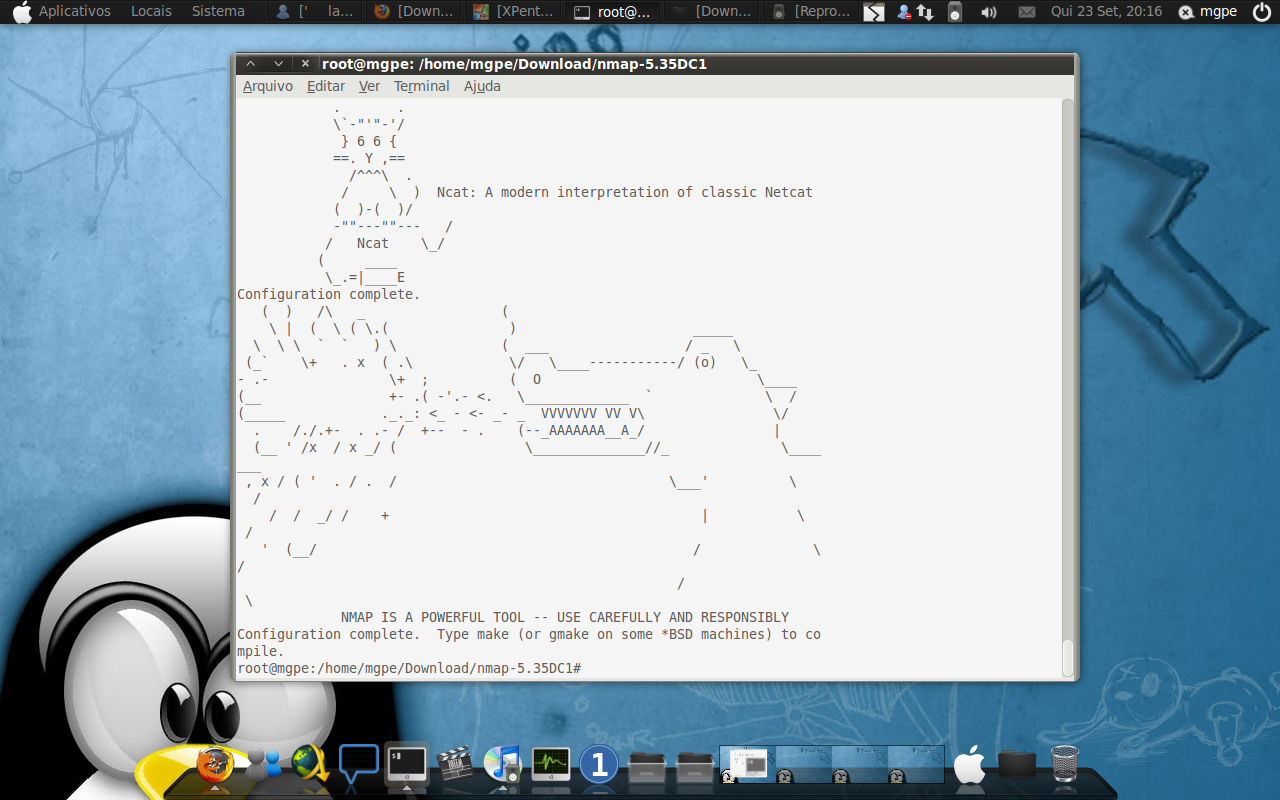Open the system monitor dock icon
1280x800 pixels.
tap(551, 765)
